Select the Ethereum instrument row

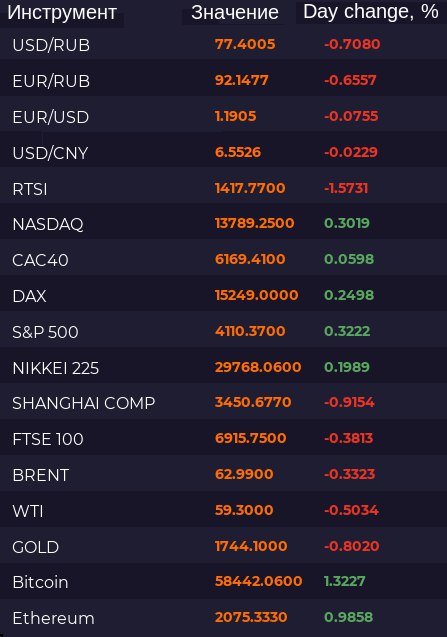point(224,618)
